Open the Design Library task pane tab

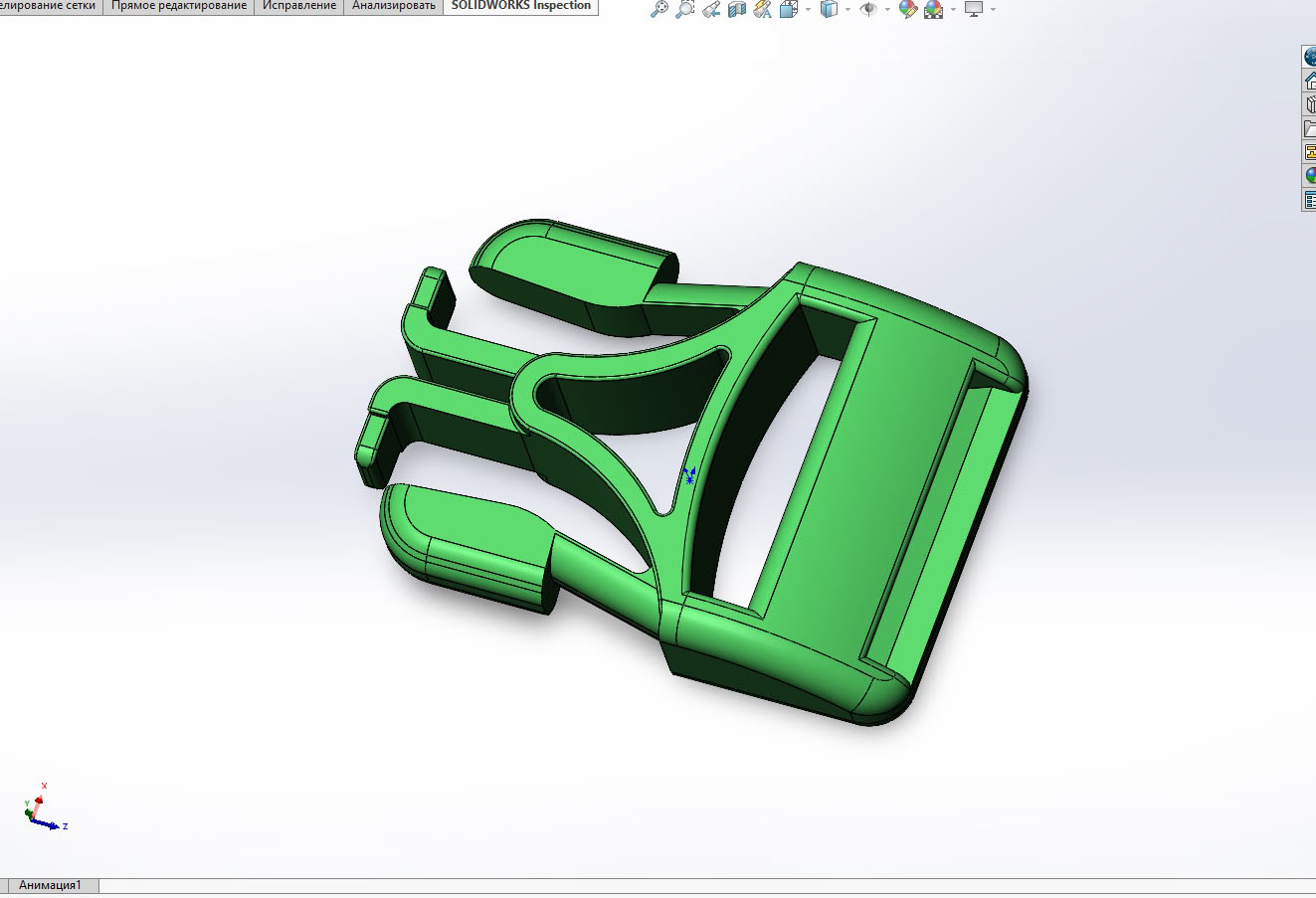click(x=1309, y=104)
